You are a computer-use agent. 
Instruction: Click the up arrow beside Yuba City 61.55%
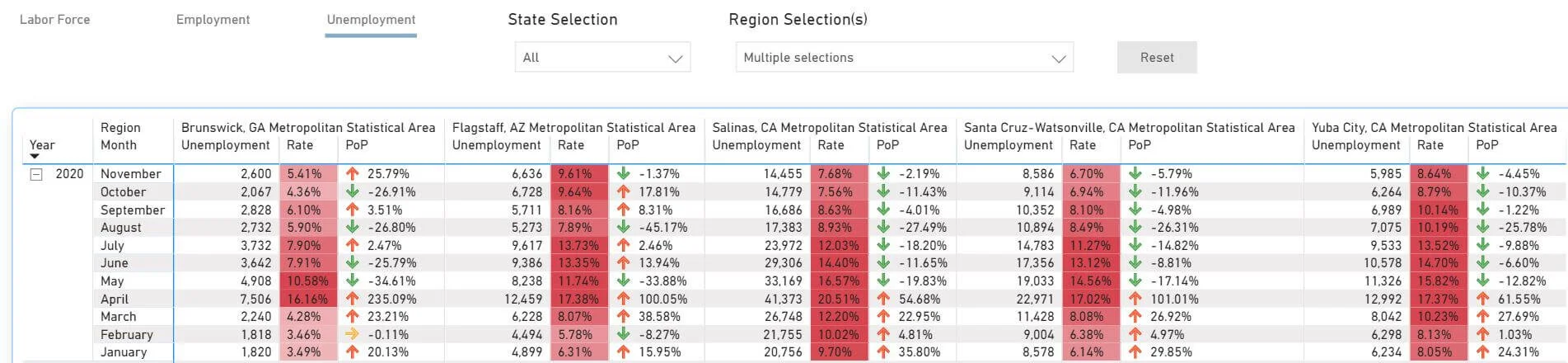(1483, 299)
